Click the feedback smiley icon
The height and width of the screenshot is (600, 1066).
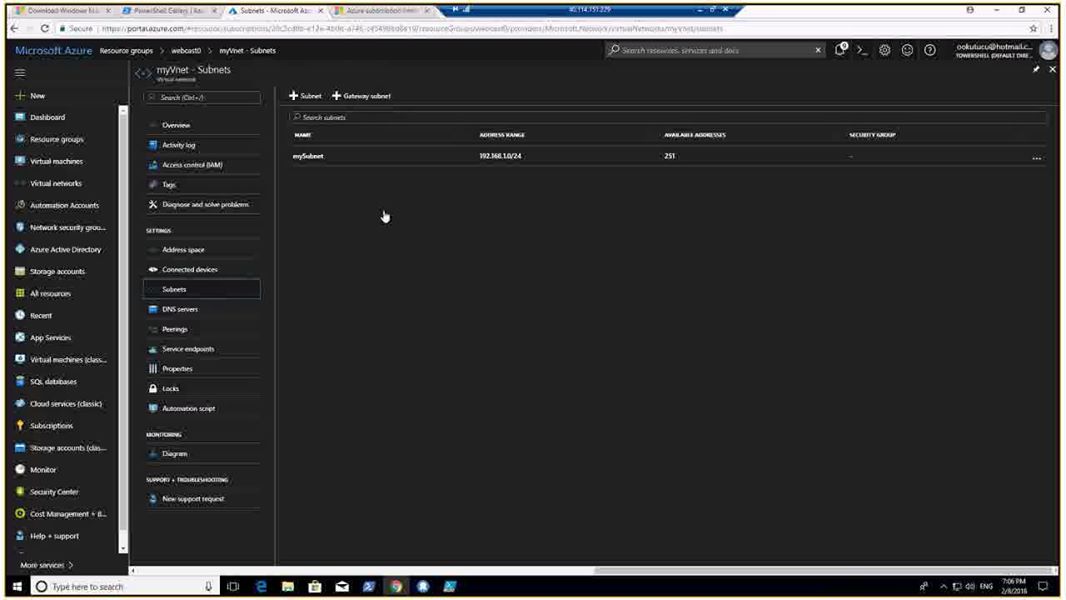point(907,50)
